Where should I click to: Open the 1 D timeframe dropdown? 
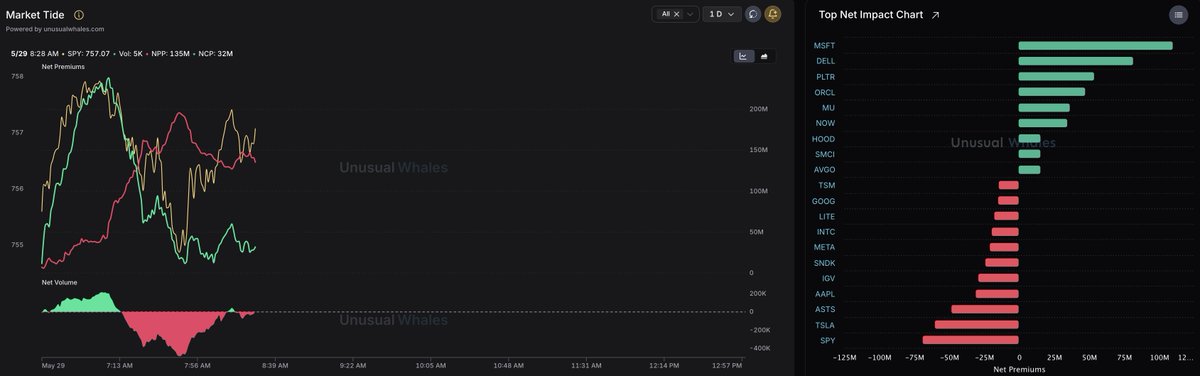pyautogui.click(x=721, y=14)
